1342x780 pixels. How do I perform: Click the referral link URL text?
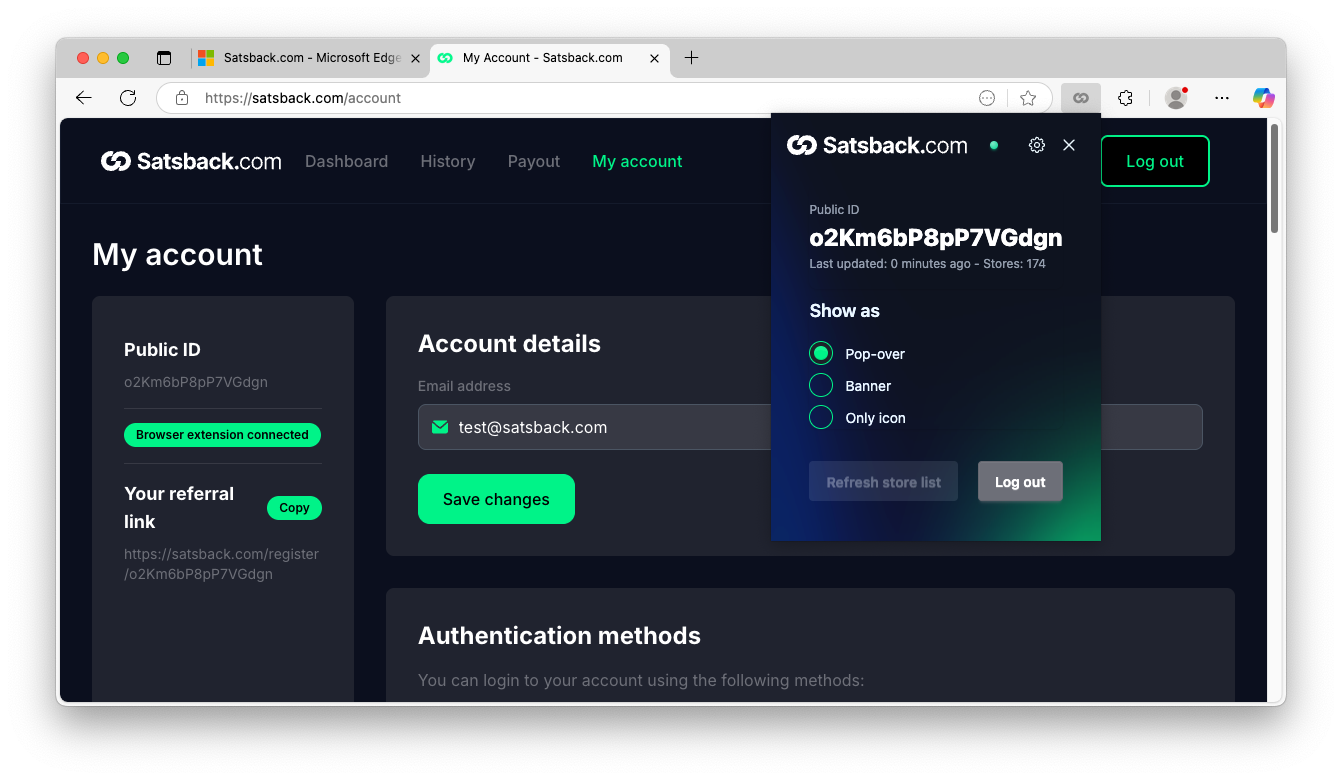click(221, 564)
